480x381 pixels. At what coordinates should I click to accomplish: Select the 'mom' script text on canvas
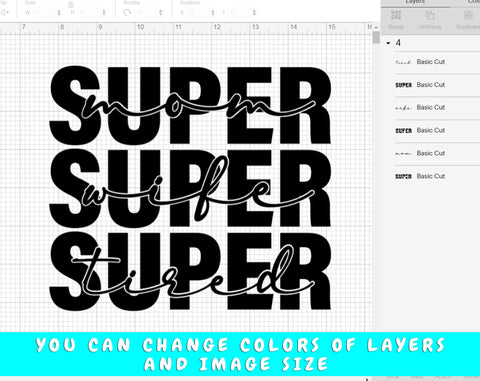point(198,105)
